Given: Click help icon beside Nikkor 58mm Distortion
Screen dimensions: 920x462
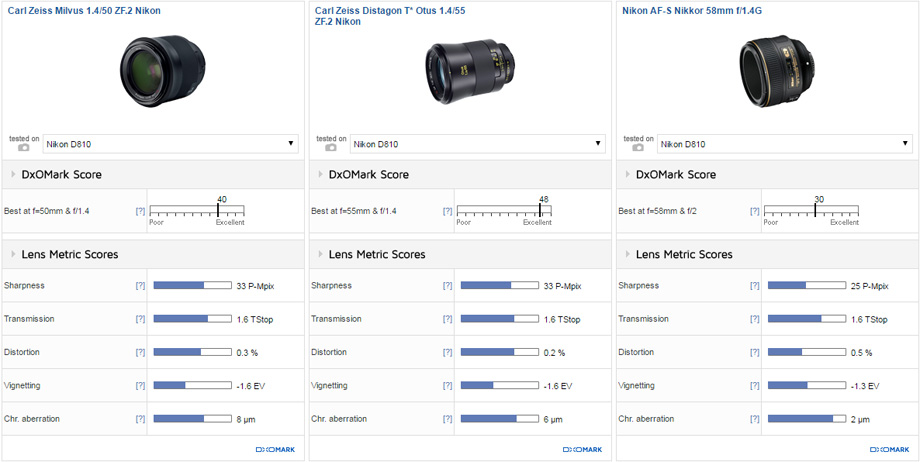Looking at the screenshot, I should (x=754, y=353).
